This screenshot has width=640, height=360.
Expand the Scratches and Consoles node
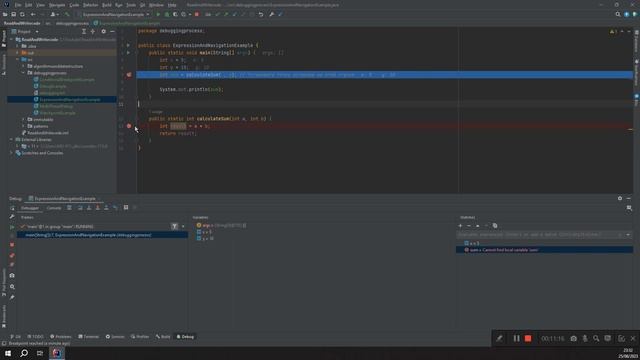tap(11, 153)
